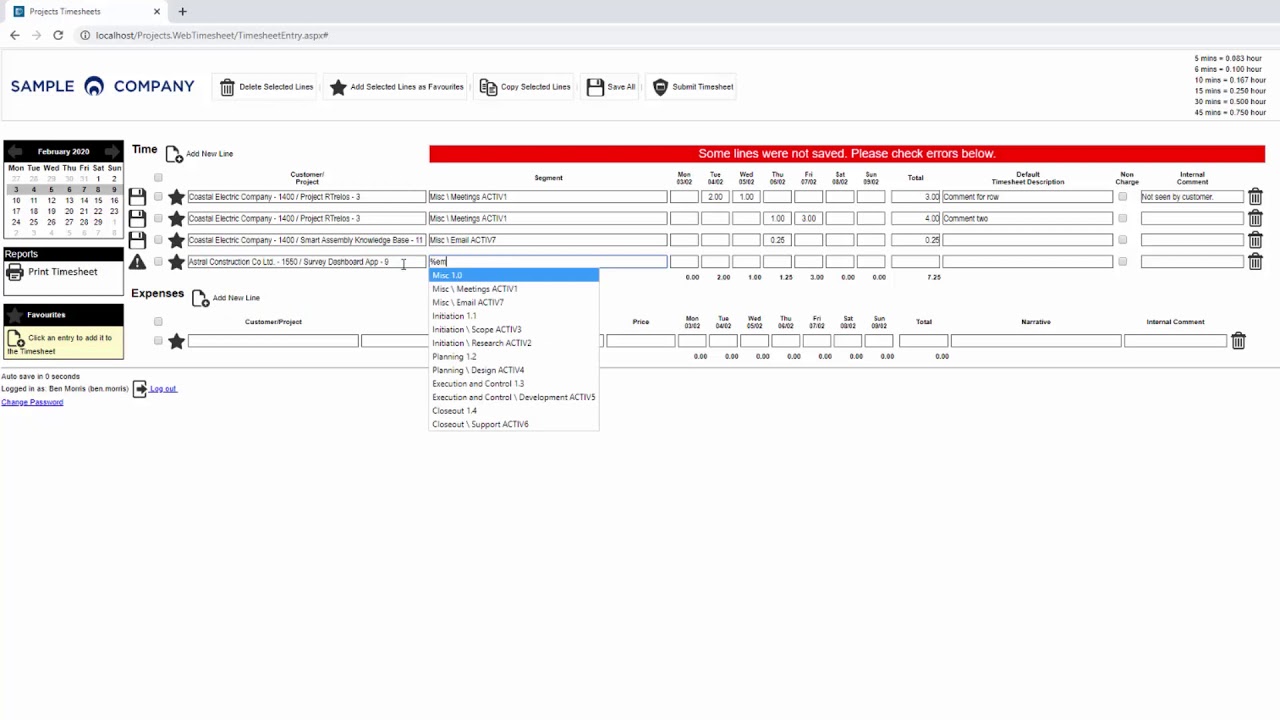Choose 'Closeout \ Support ACTIV6' suggestion
This screenshot has height=720, width=1280.
point(514,424)
